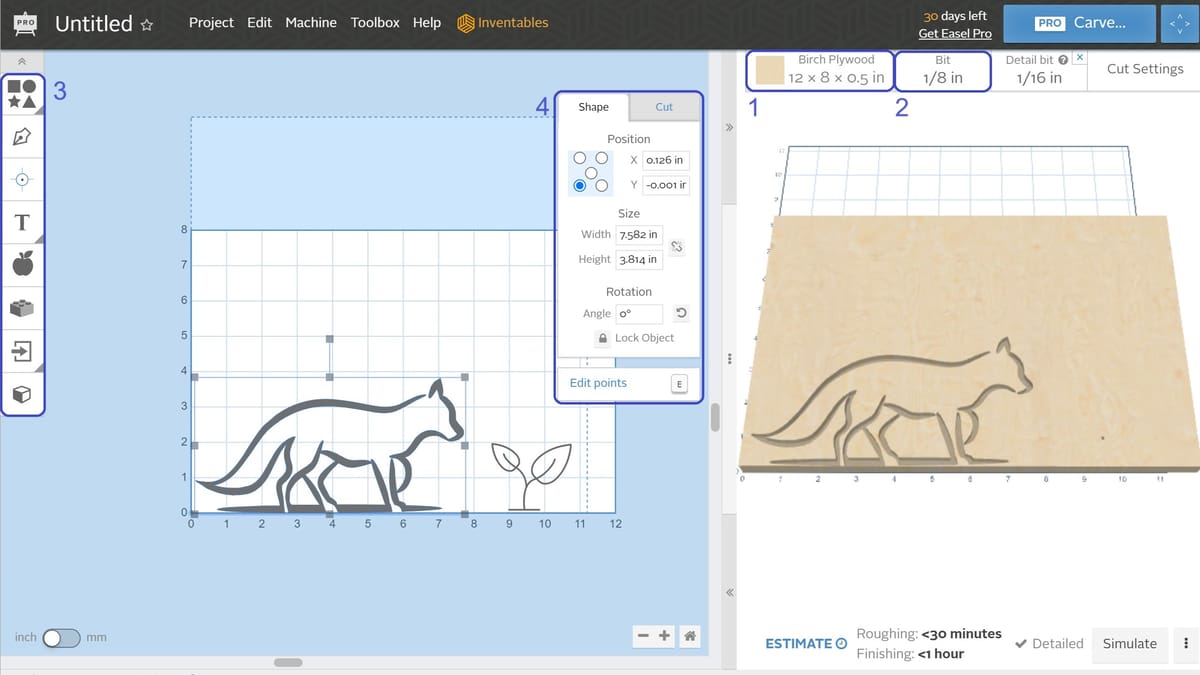Screen dimensions: 1200x675
Task: Collapse the left toolbar with the top chevron
Action: point(22,60)
